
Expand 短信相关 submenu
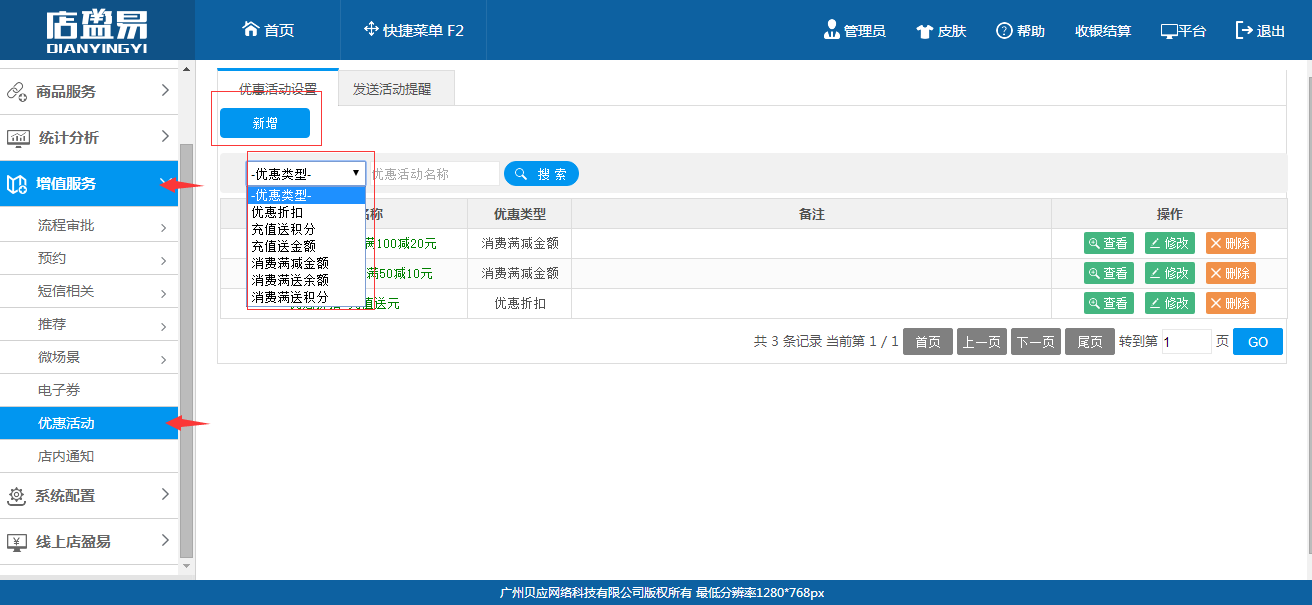point(89,292)
